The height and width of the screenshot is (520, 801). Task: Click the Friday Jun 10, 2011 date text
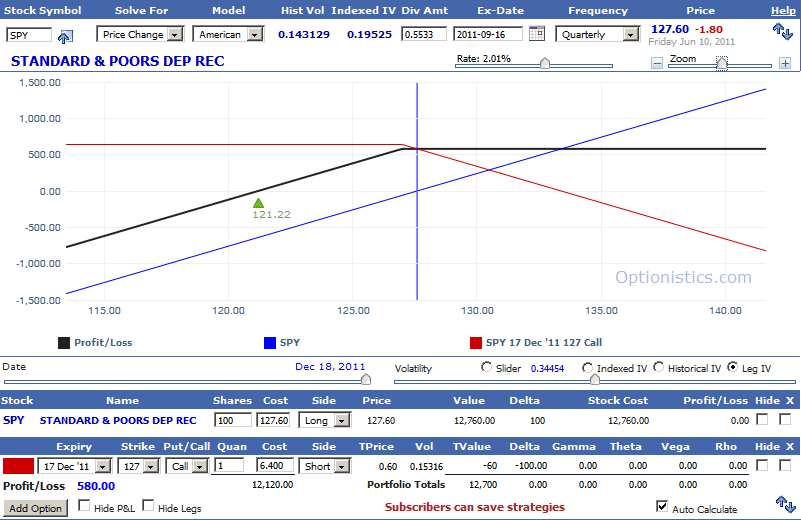(x=691, y=41)
